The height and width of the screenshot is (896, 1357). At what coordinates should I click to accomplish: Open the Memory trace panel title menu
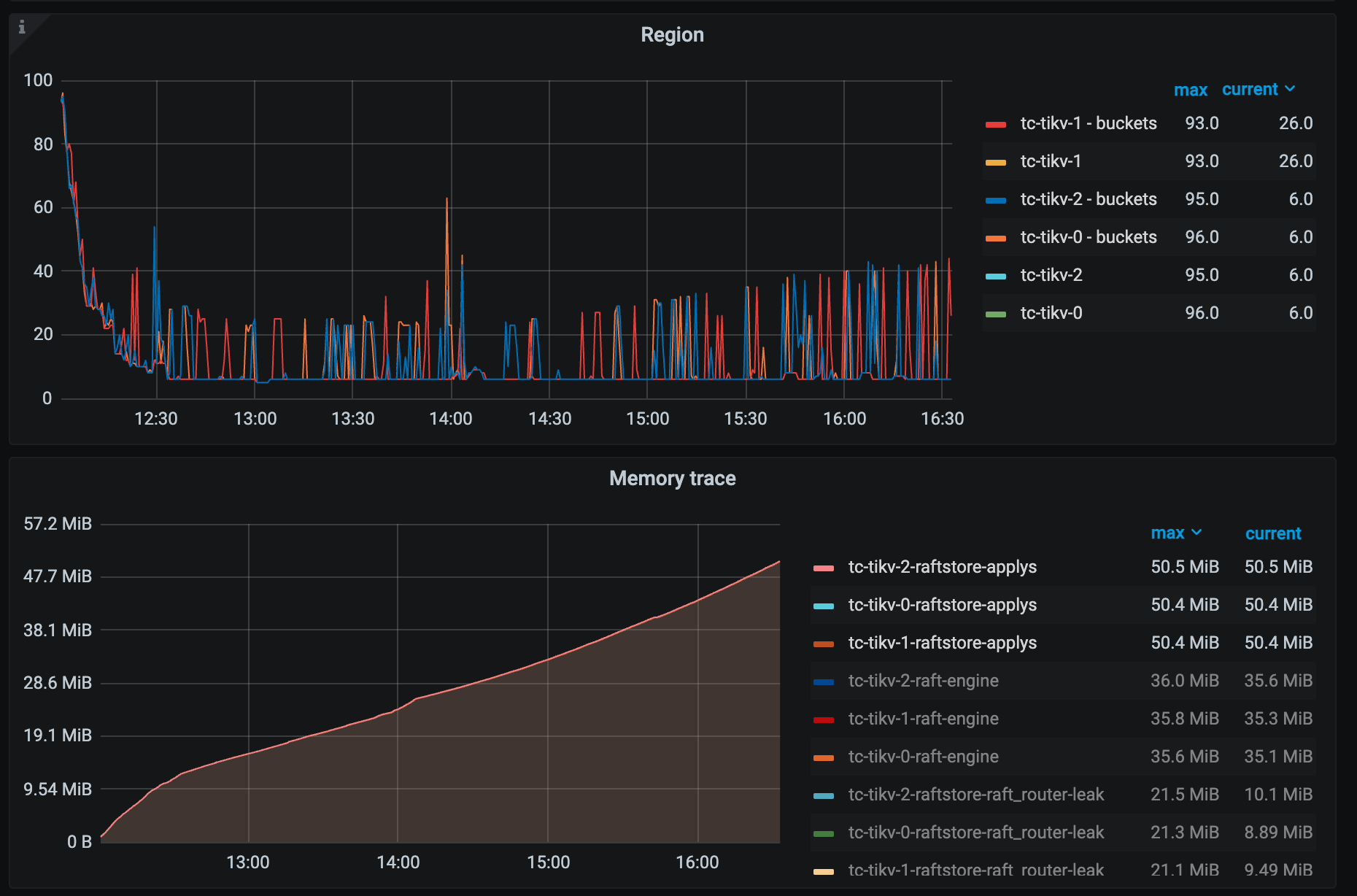tap(672, 479)
